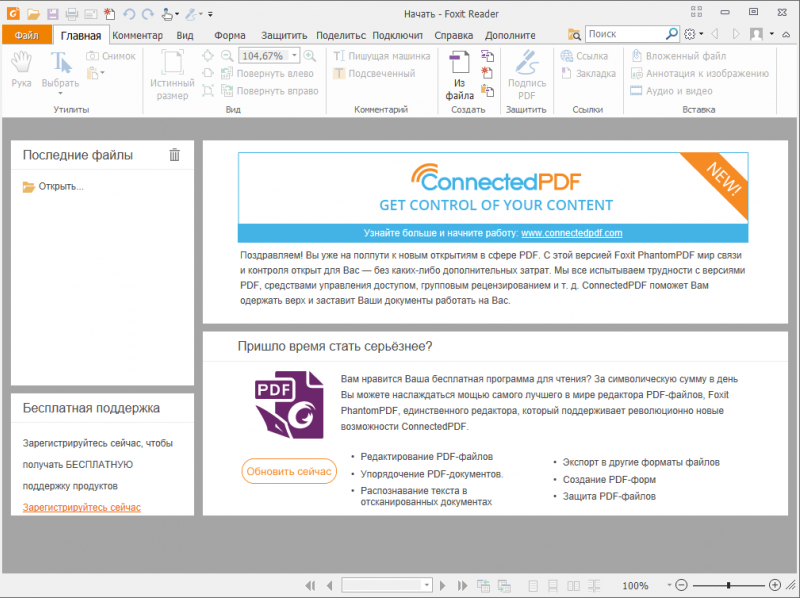Click the zoom slider handle in status bar

click(x=729, y=585)
